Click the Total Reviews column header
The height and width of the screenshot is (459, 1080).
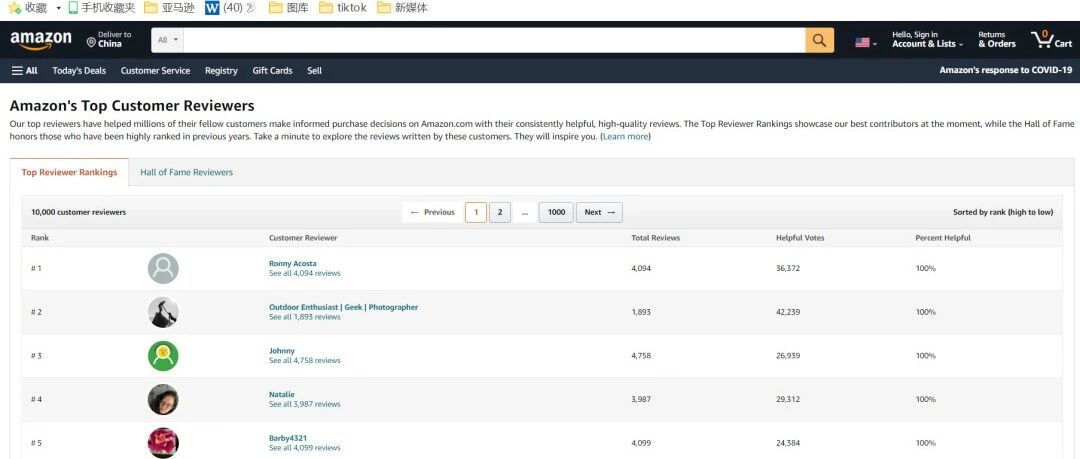[655, 238]
